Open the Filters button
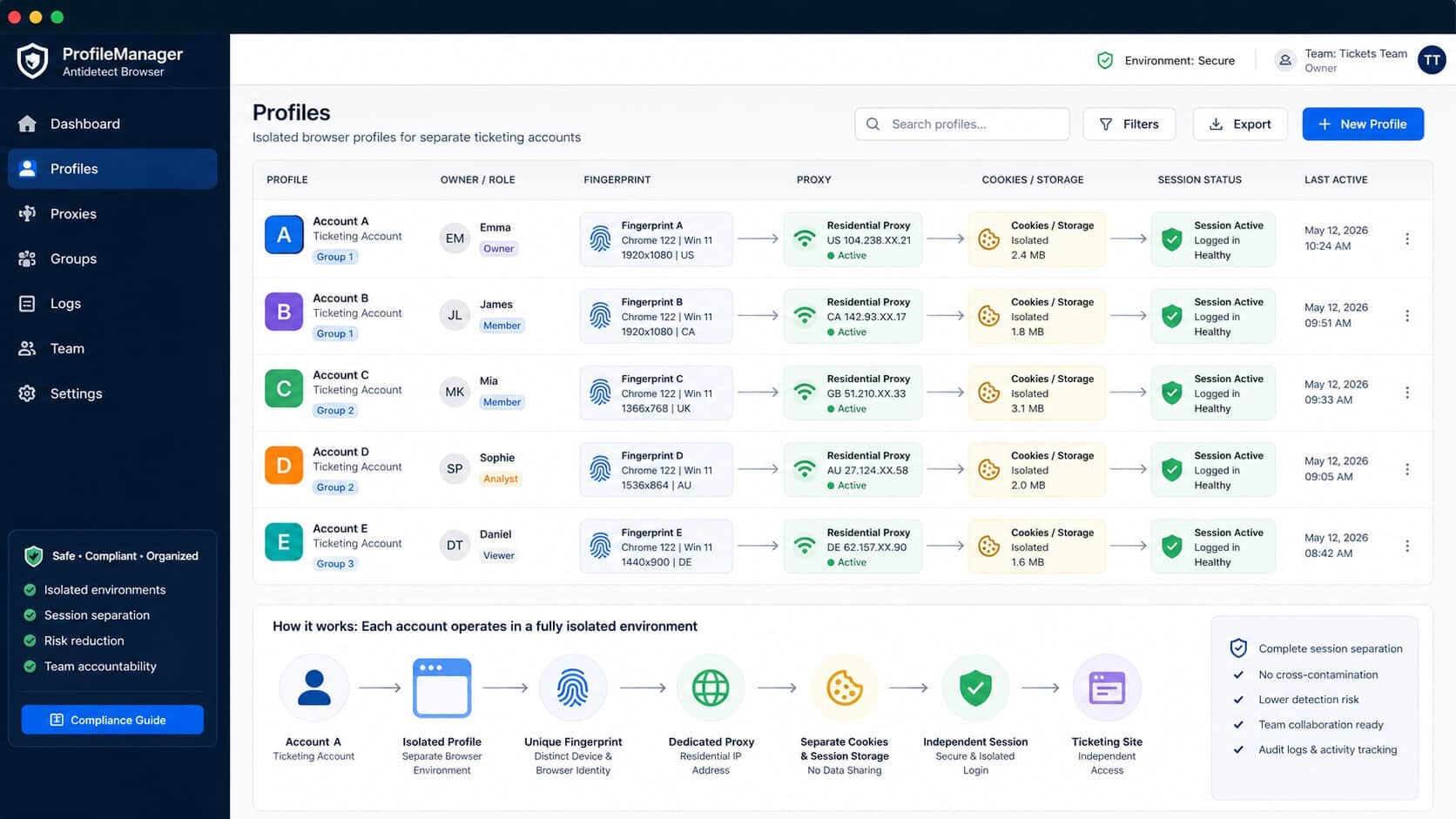The image size is (1456, 819). [1129, 124]
